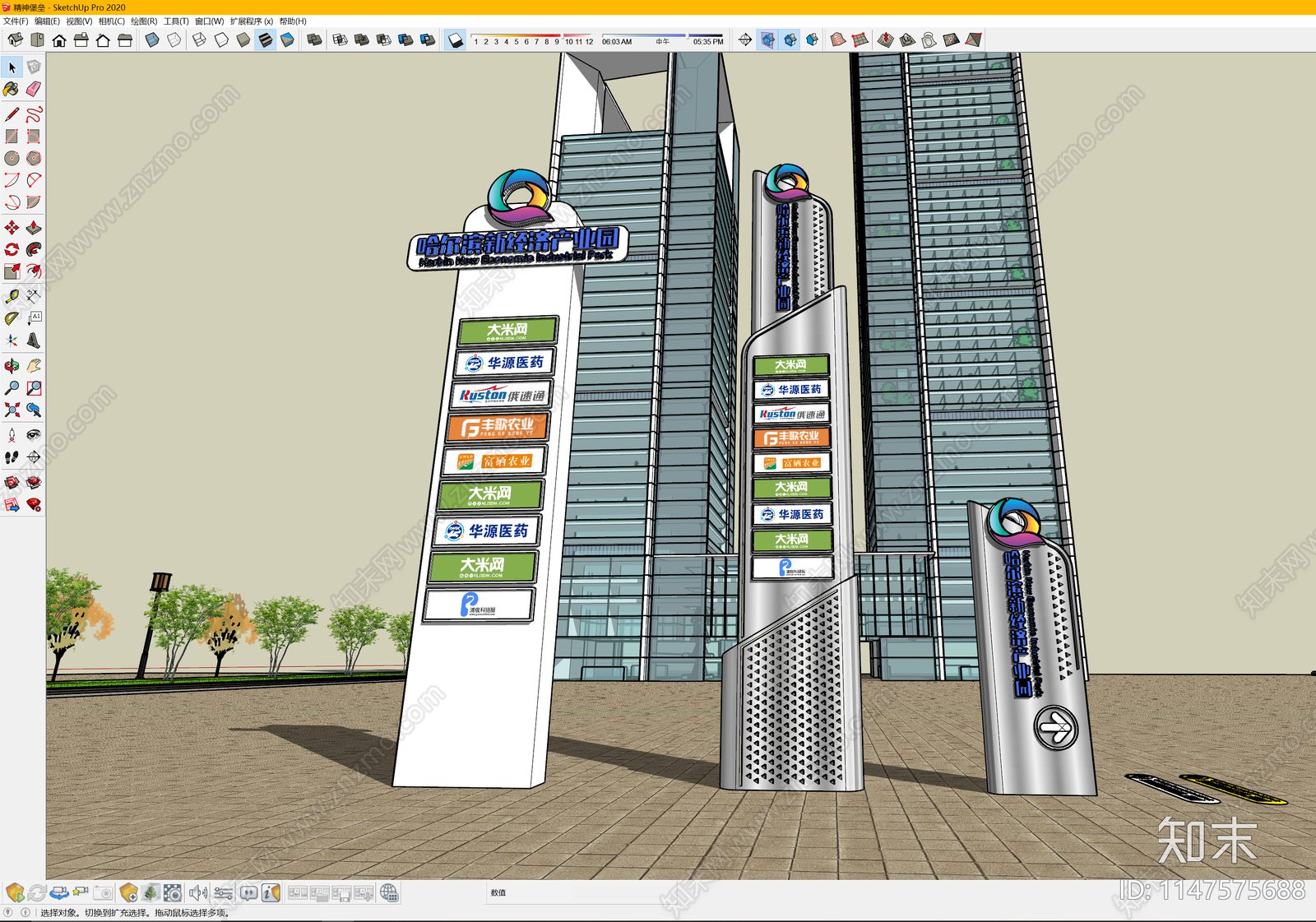Activate the Orbit tool
1316x922 pixels.
point(12,366)
